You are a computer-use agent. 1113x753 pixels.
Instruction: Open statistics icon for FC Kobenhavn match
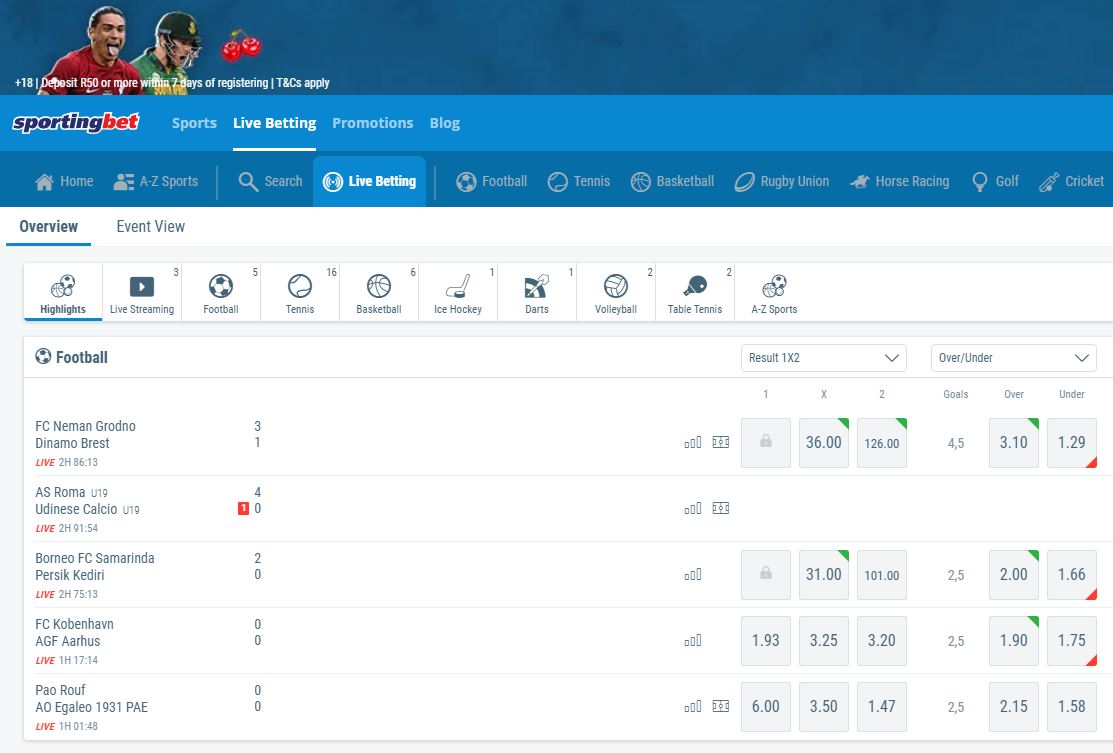[x=693, y=640]
